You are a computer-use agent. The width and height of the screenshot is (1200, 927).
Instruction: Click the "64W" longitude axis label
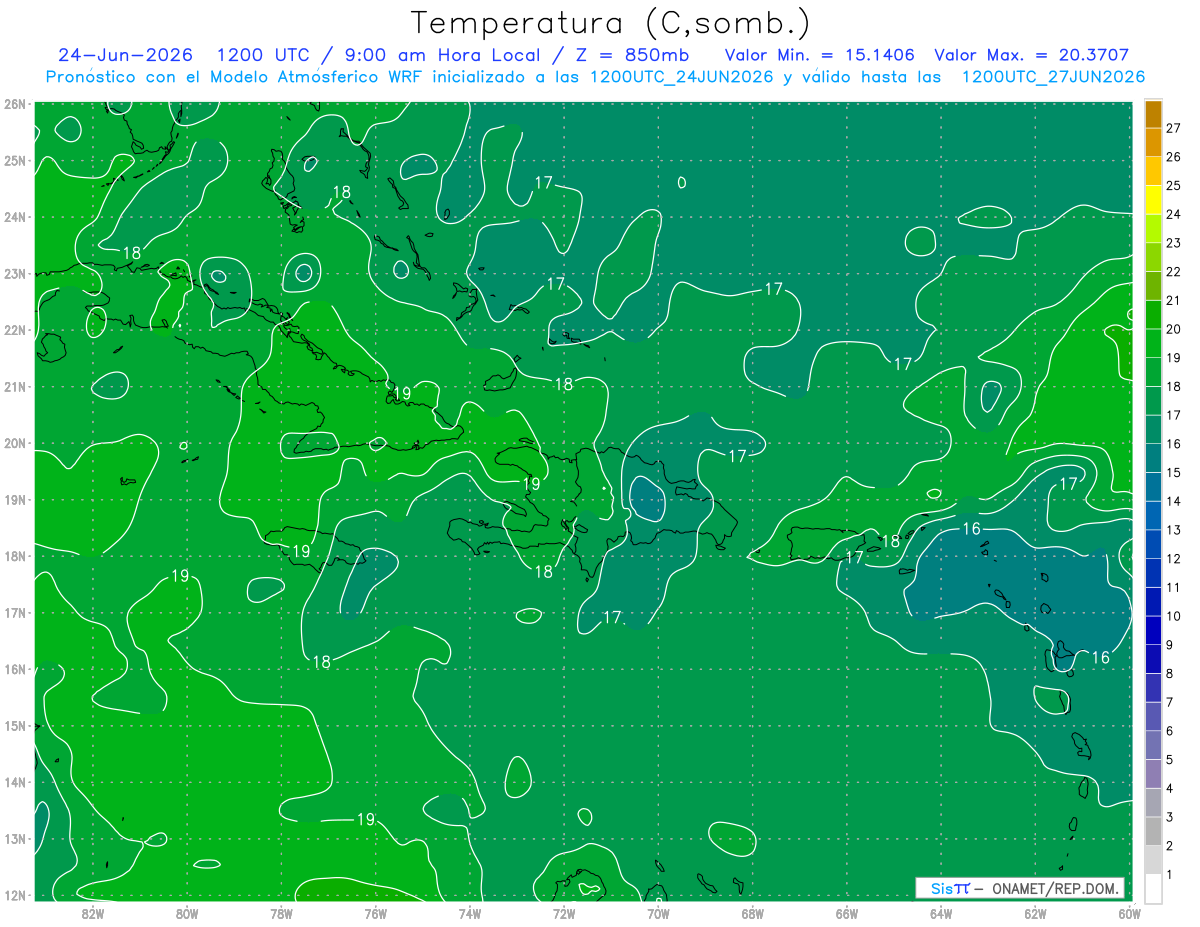tap(941, 913)
